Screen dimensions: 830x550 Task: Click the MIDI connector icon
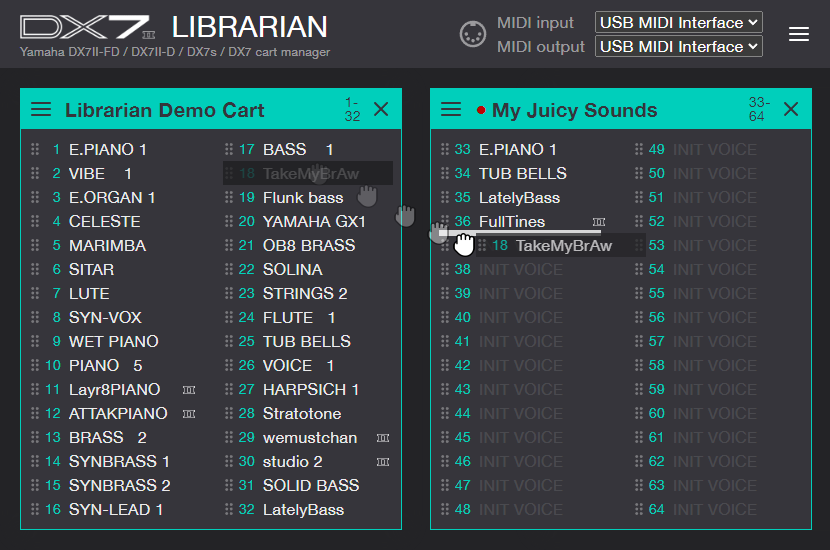tap(472, 34)
